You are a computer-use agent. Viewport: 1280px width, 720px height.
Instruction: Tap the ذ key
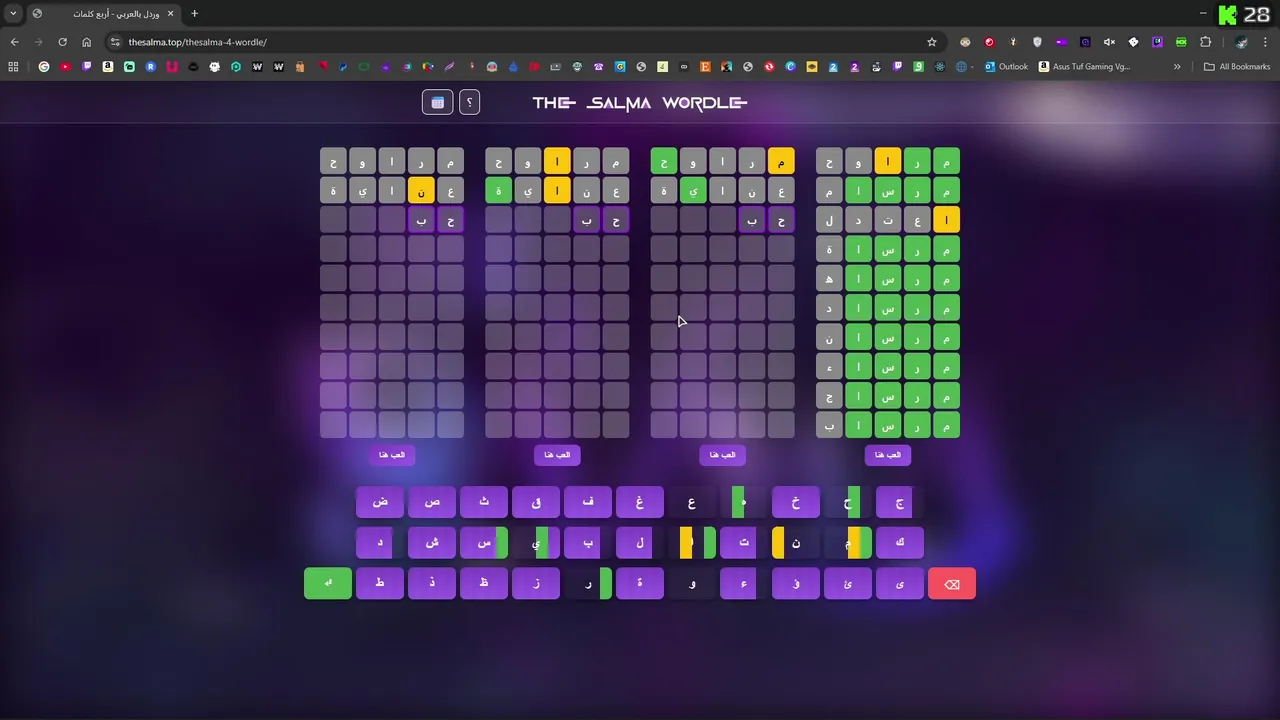(432, 584)
